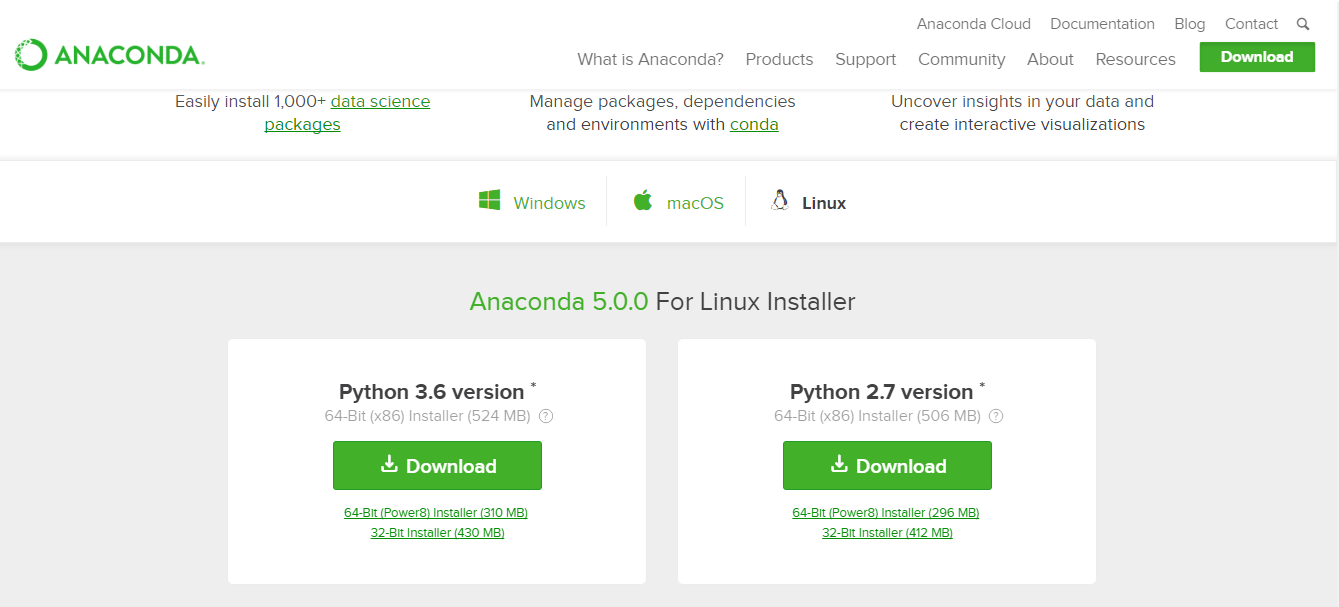This screenshot has width=1339, height=607.
Task: Click help icon beside 524 MB installer
Action: coord(546,416)
